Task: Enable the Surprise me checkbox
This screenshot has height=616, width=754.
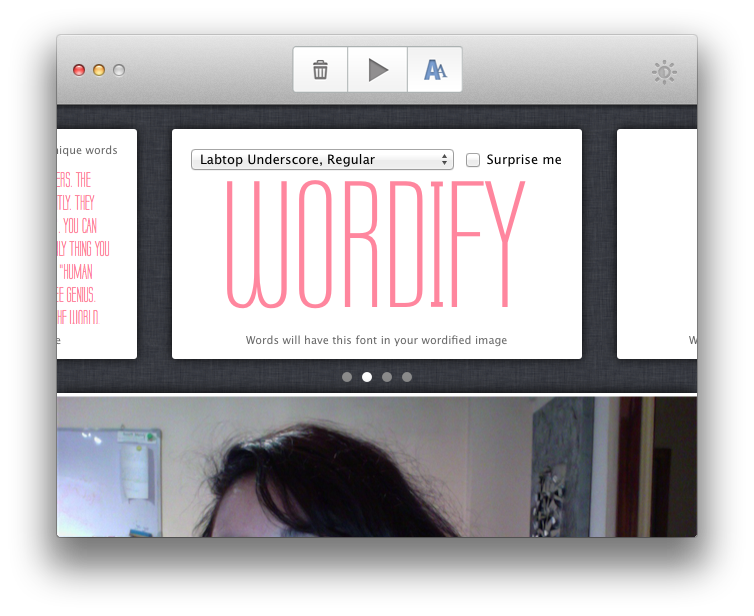Action: click(473, 160)
